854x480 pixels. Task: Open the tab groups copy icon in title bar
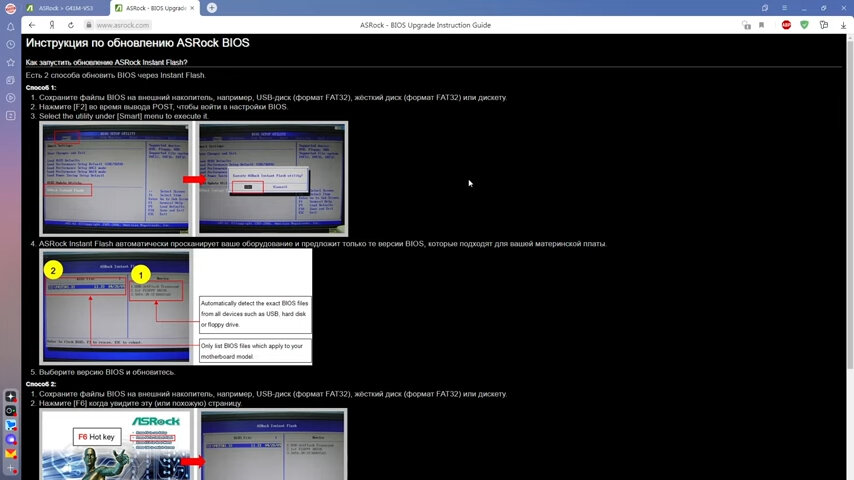tap(765, 8)
